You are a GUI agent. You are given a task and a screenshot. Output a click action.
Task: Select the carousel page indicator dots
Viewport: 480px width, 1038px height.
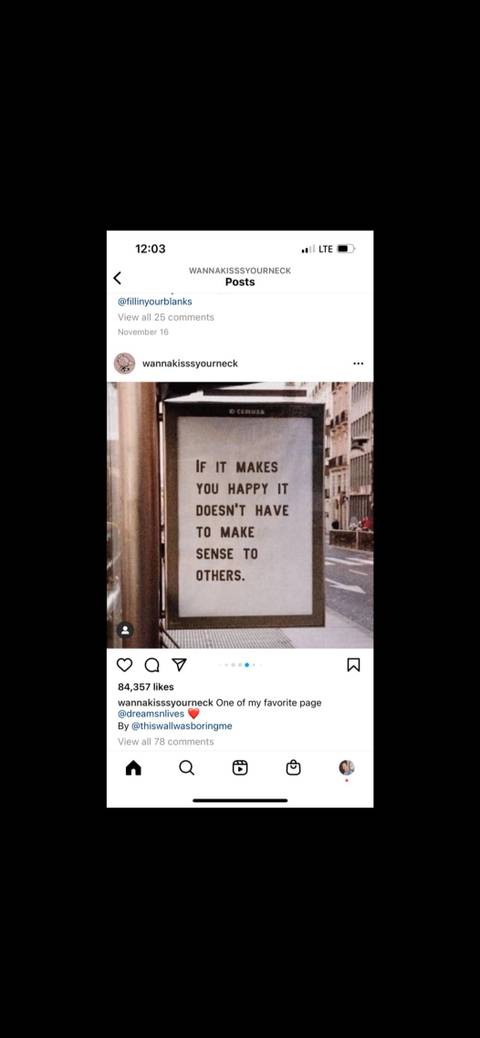tap(240, 665)
